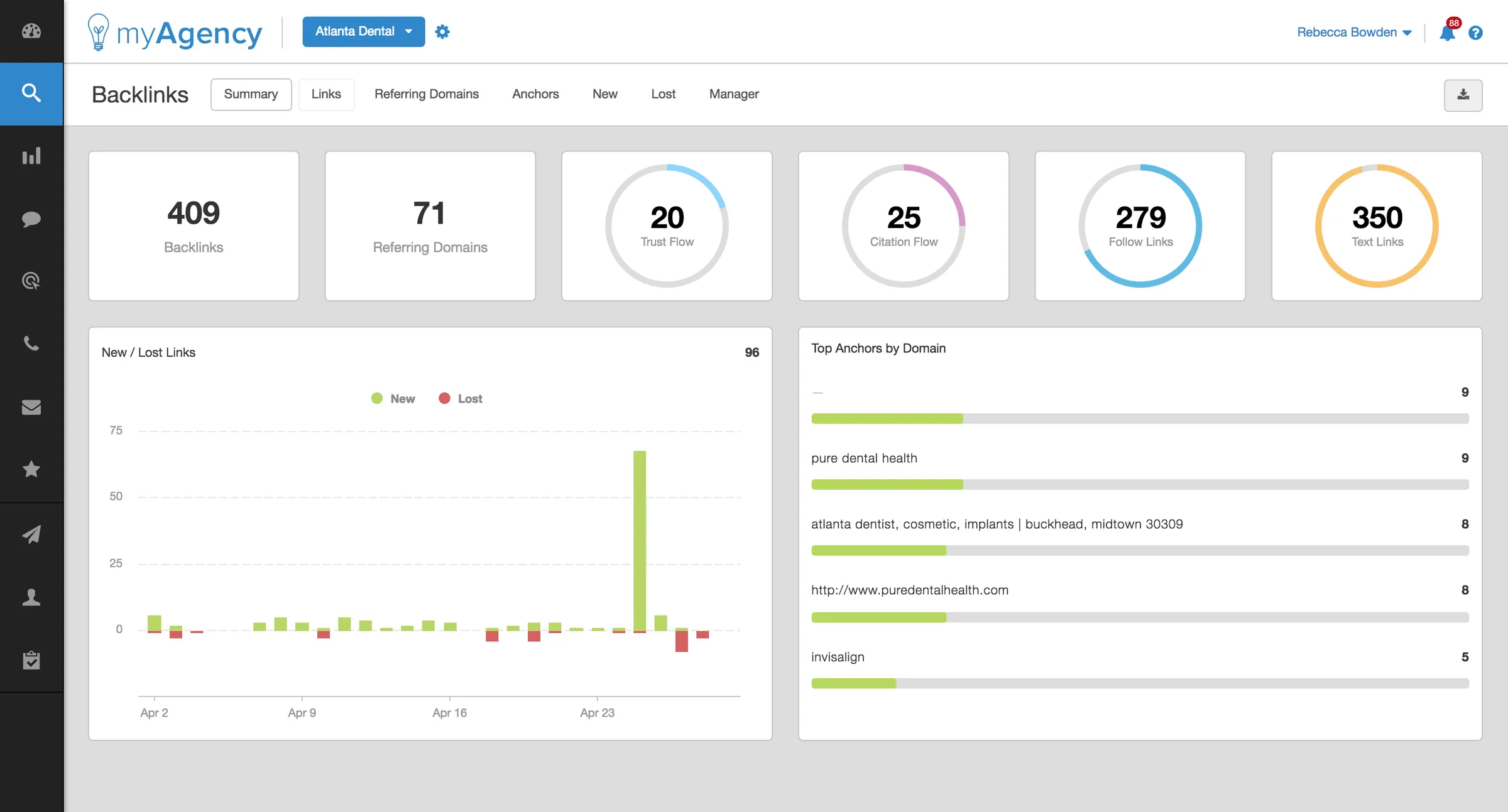Screen dimensions: 1508x812
Task: Open the Anchors tab in Backlinks
Action: [x=535, y=94]
